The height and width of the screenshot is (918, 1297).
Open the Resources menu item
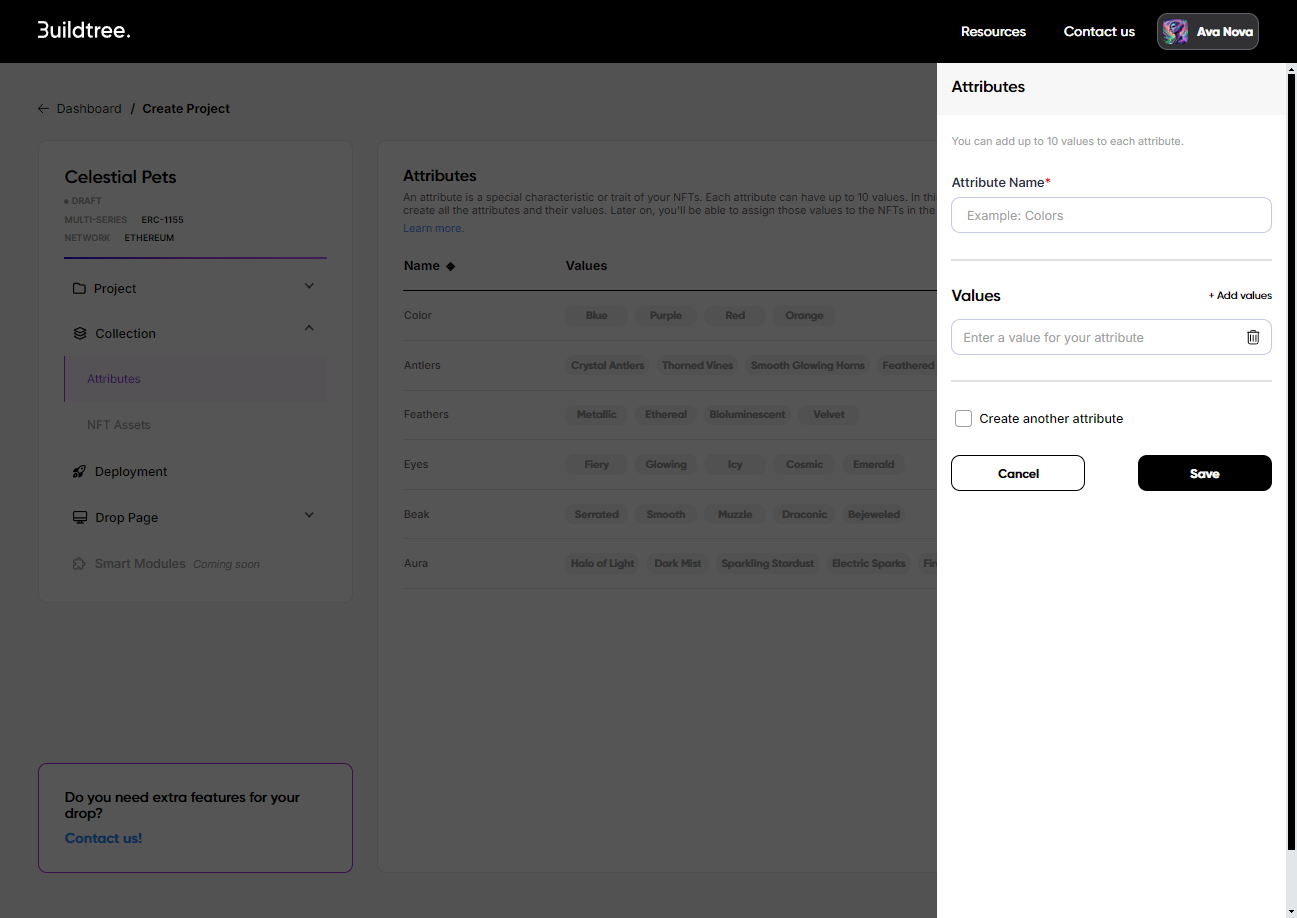[x=993, y=32]
